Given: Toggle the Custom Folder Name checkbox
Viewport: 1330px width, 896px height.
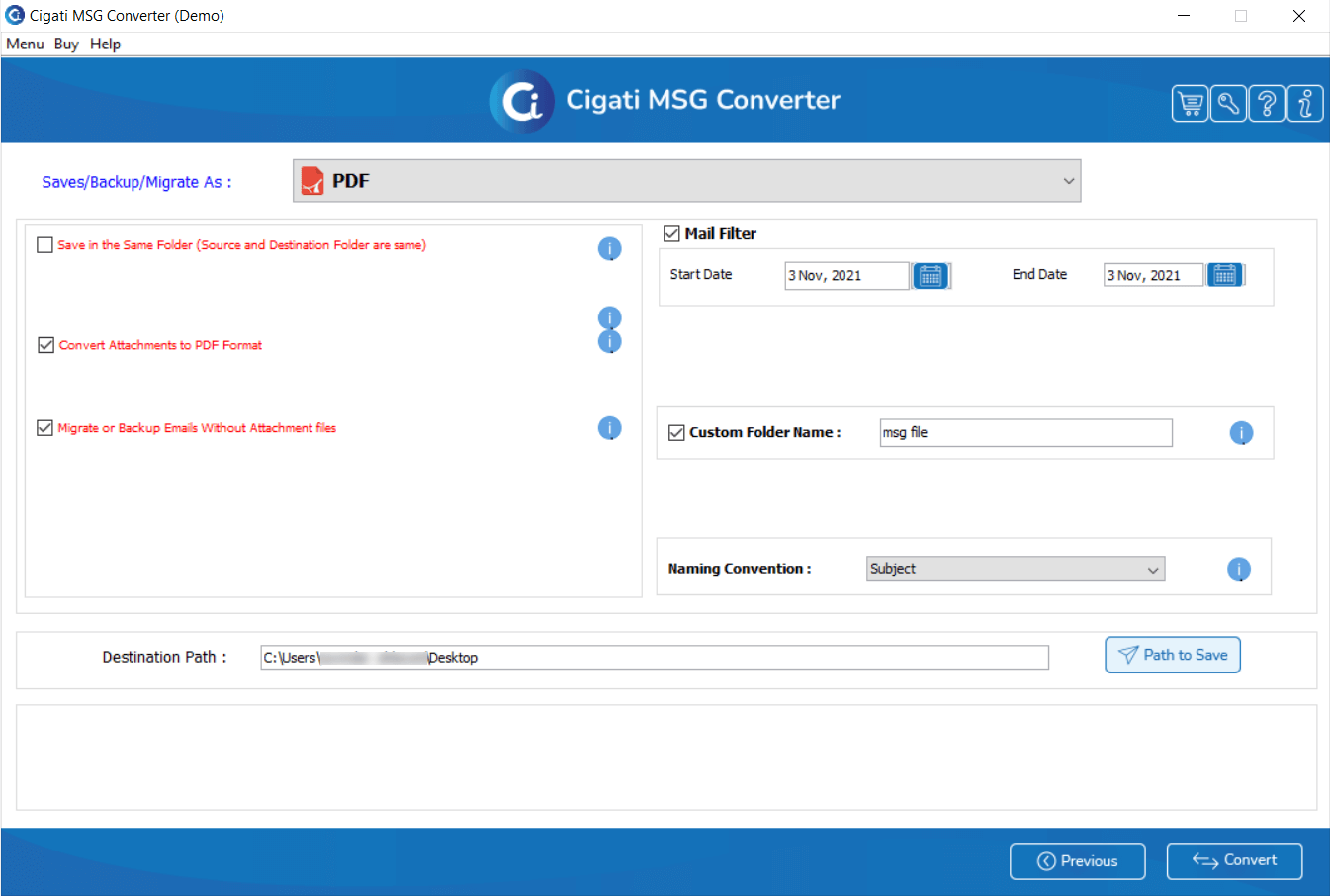Looking at the screenshot, I should point(676,433).
